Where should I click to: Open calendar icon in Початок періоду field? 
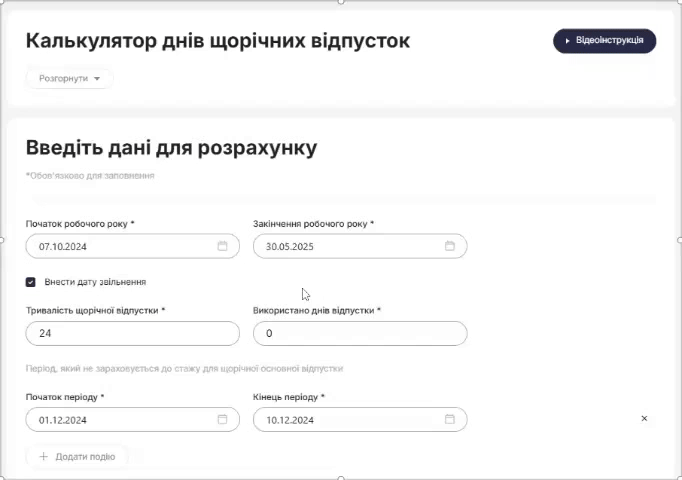click(222, 419)
